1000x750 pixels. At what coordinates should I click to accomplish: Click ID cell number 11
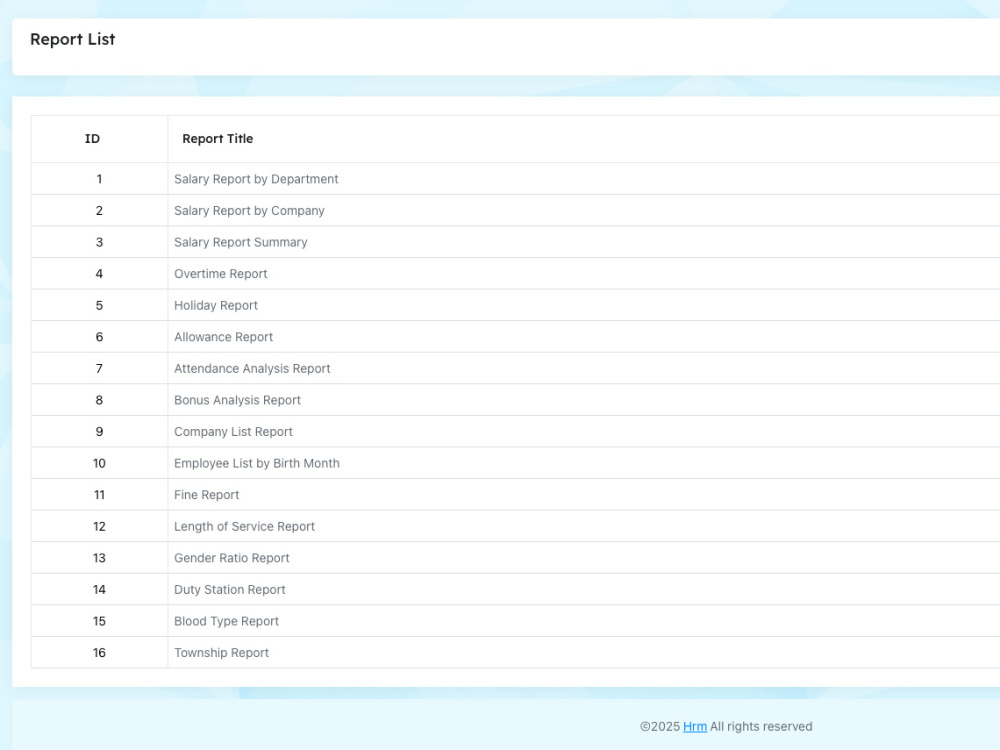pos(99,495)
